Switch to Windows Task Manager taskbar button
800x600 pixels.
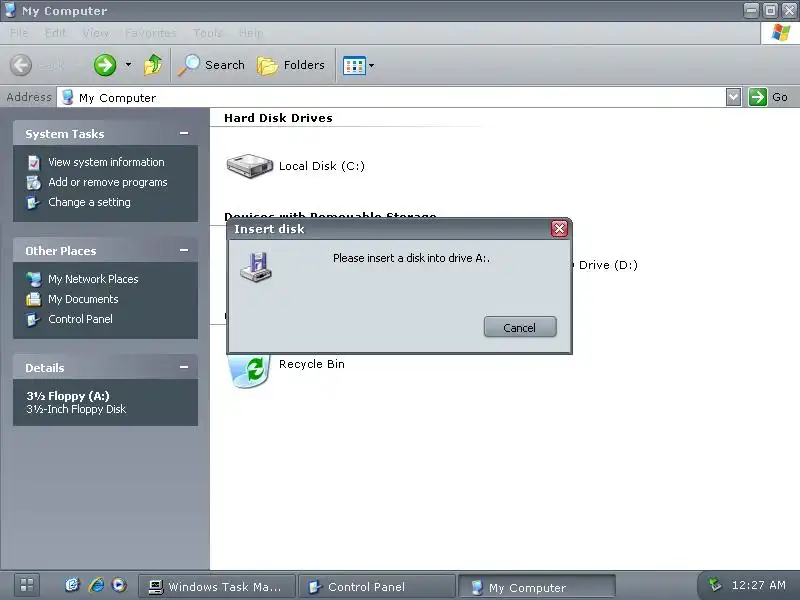click(217, 587)
